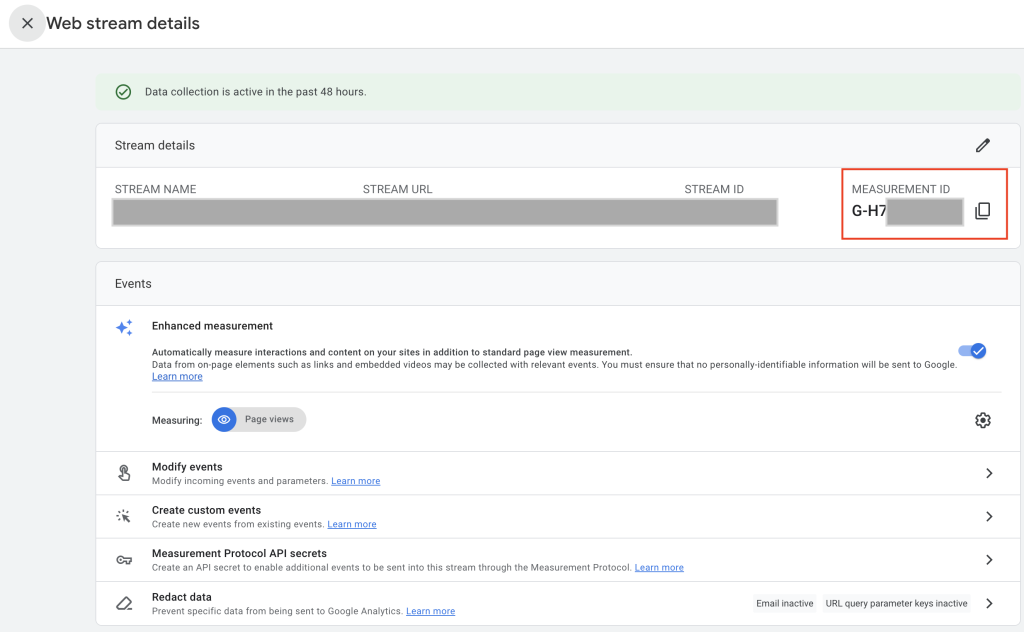
Task: Open Measurement Protocol API secrets row
Action: coord(558,560)
